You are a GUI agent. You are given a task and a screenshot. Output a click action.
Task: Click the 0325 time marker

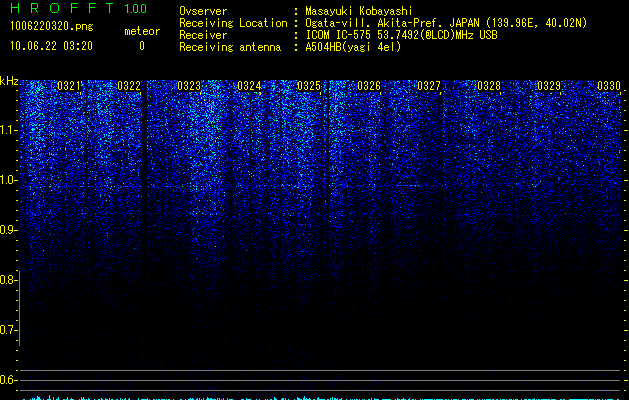click(x=309, y=86)
